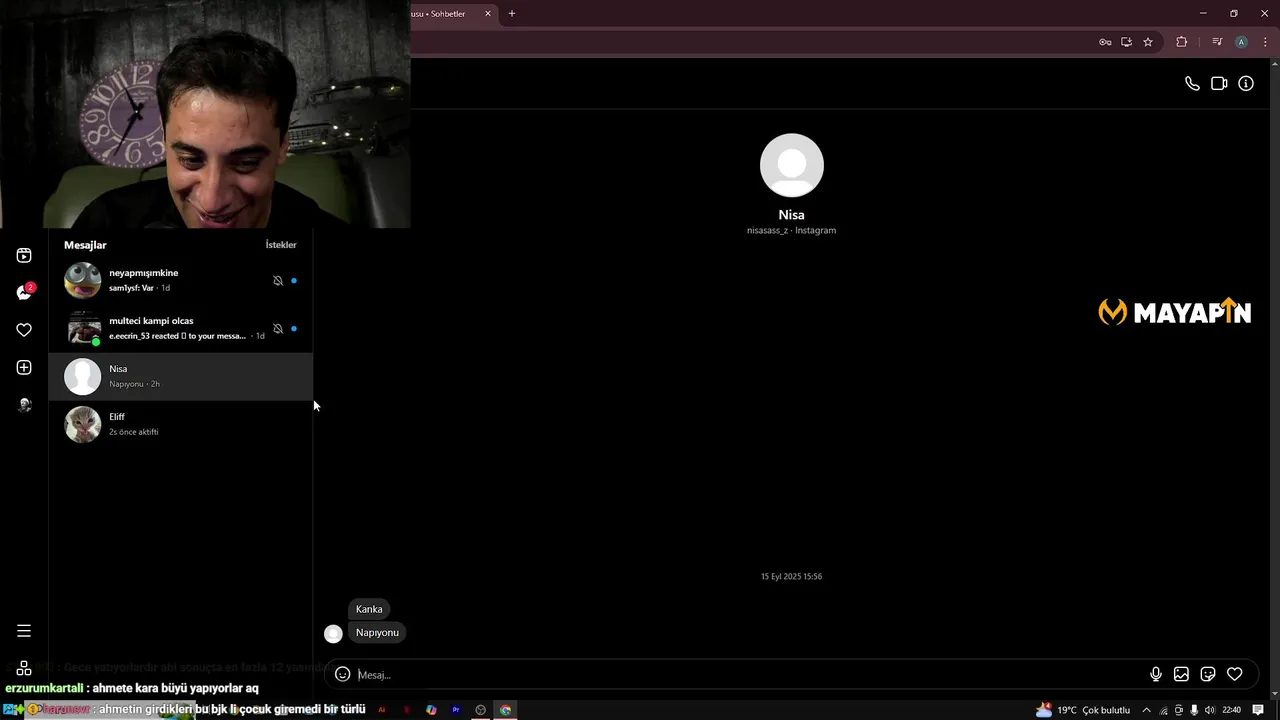1280x720 pixels.
Task: Click the Create new post plus icon
Action: point(24,367)
